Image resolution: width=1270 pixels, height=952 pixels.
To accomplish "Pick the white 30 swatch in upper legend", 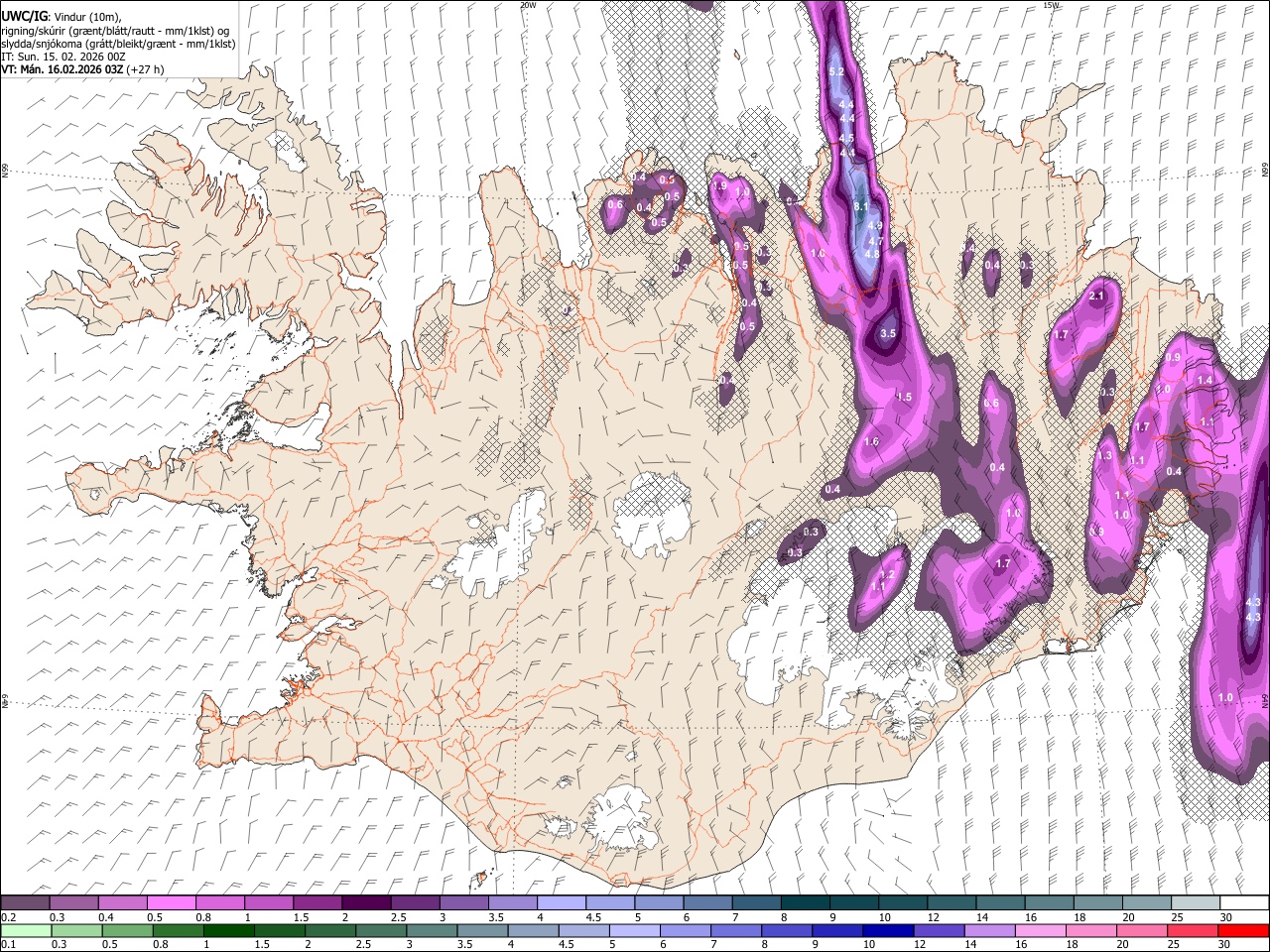I will click(x=1244, y=902).
